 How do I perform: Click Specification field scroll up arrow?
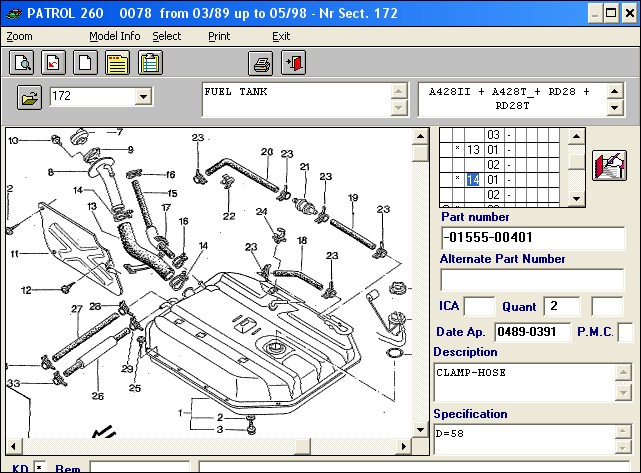pyautogui.click(x=623, y=432)
